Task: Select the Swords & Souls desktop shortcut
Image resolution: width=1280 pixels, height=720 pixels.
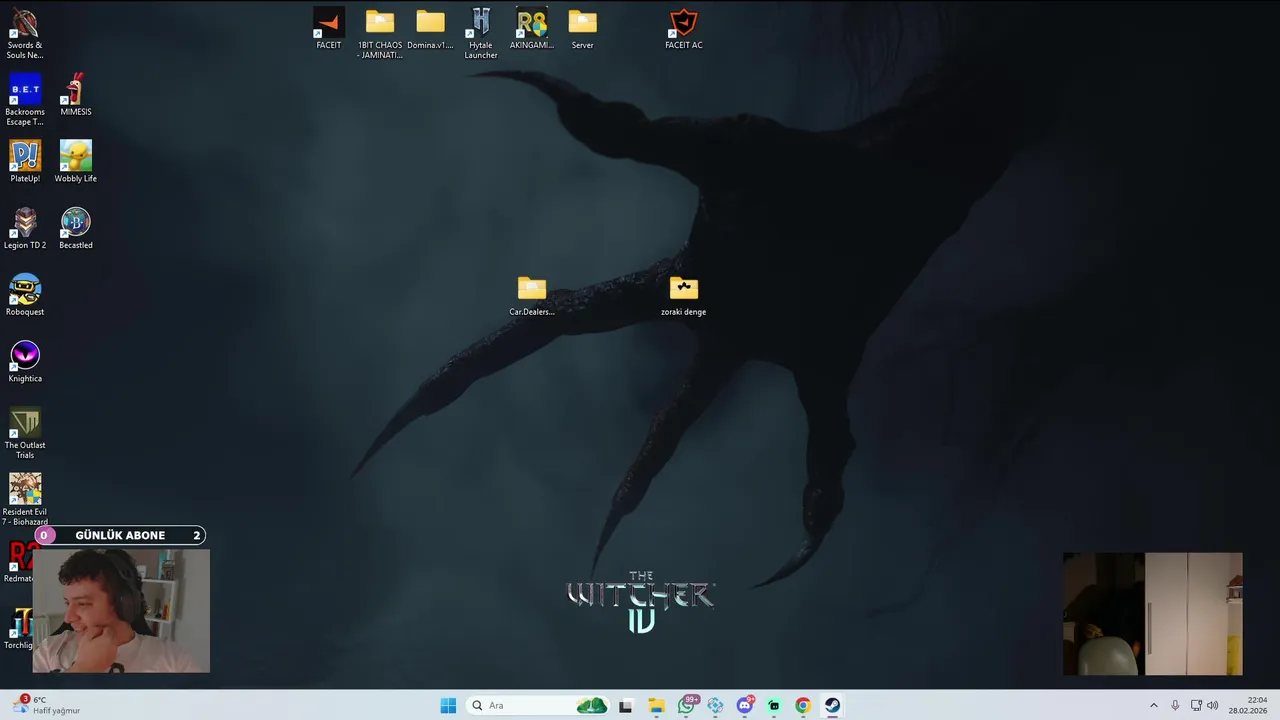Action: point(25,33)
